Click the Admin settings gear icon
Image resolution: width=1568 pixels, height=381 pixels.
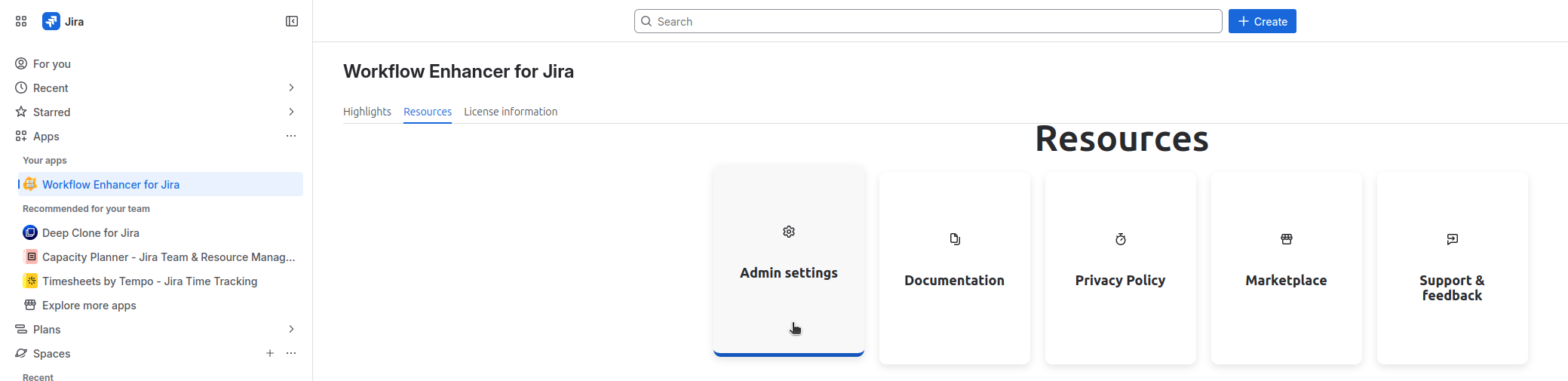coord(789,232)
